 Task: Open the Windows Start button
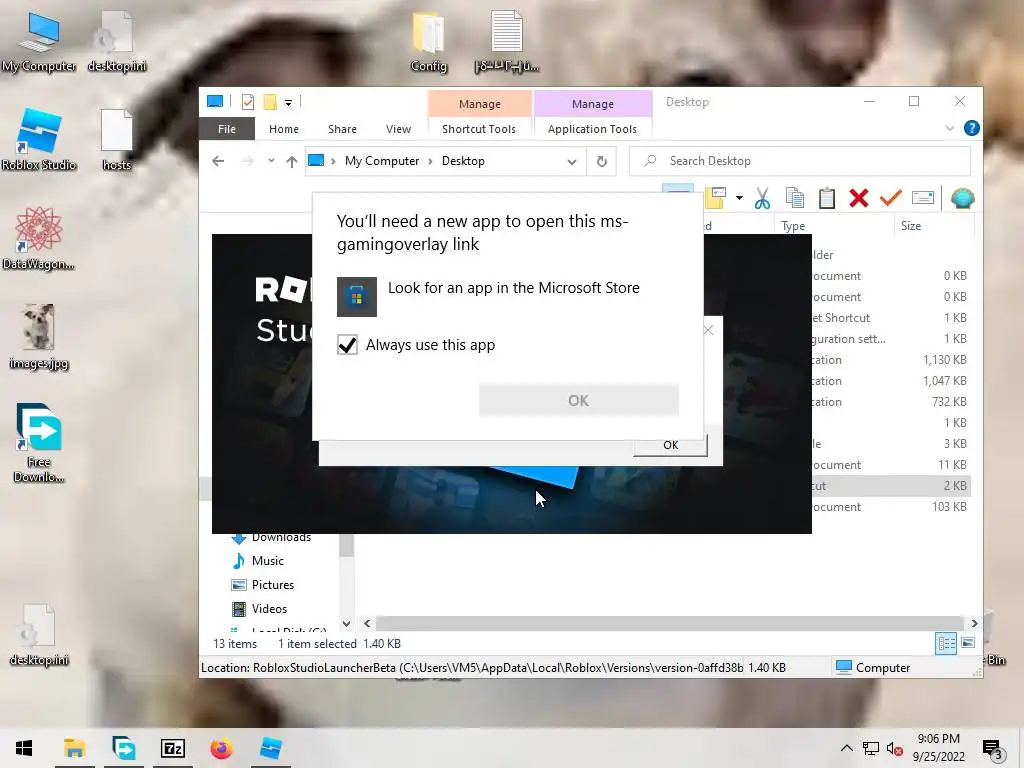24,748
